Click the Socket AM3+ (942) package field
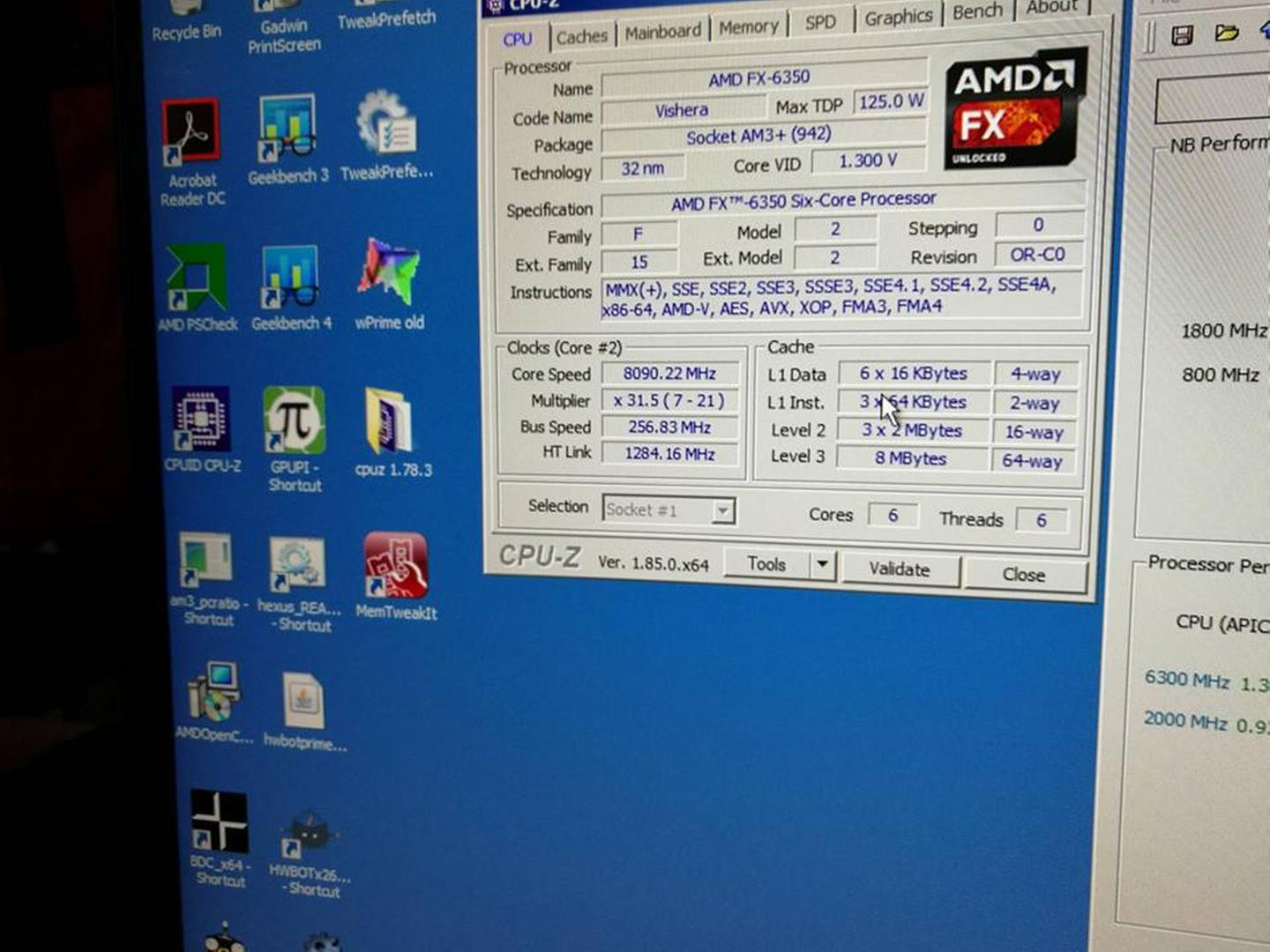Screen dimensions: 1270x952 coord(764,137)
